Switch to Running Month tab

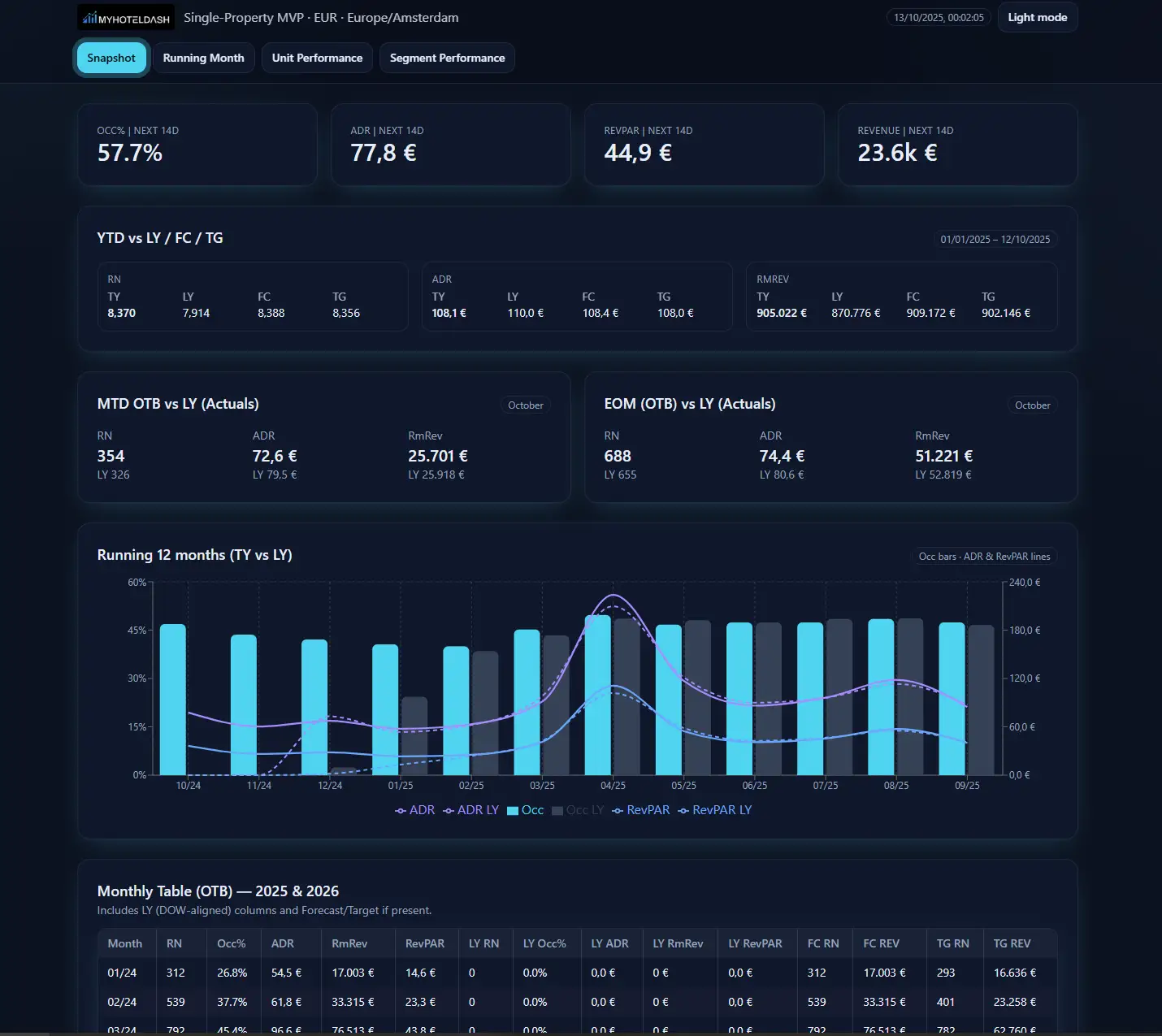[x=203, y=59]
